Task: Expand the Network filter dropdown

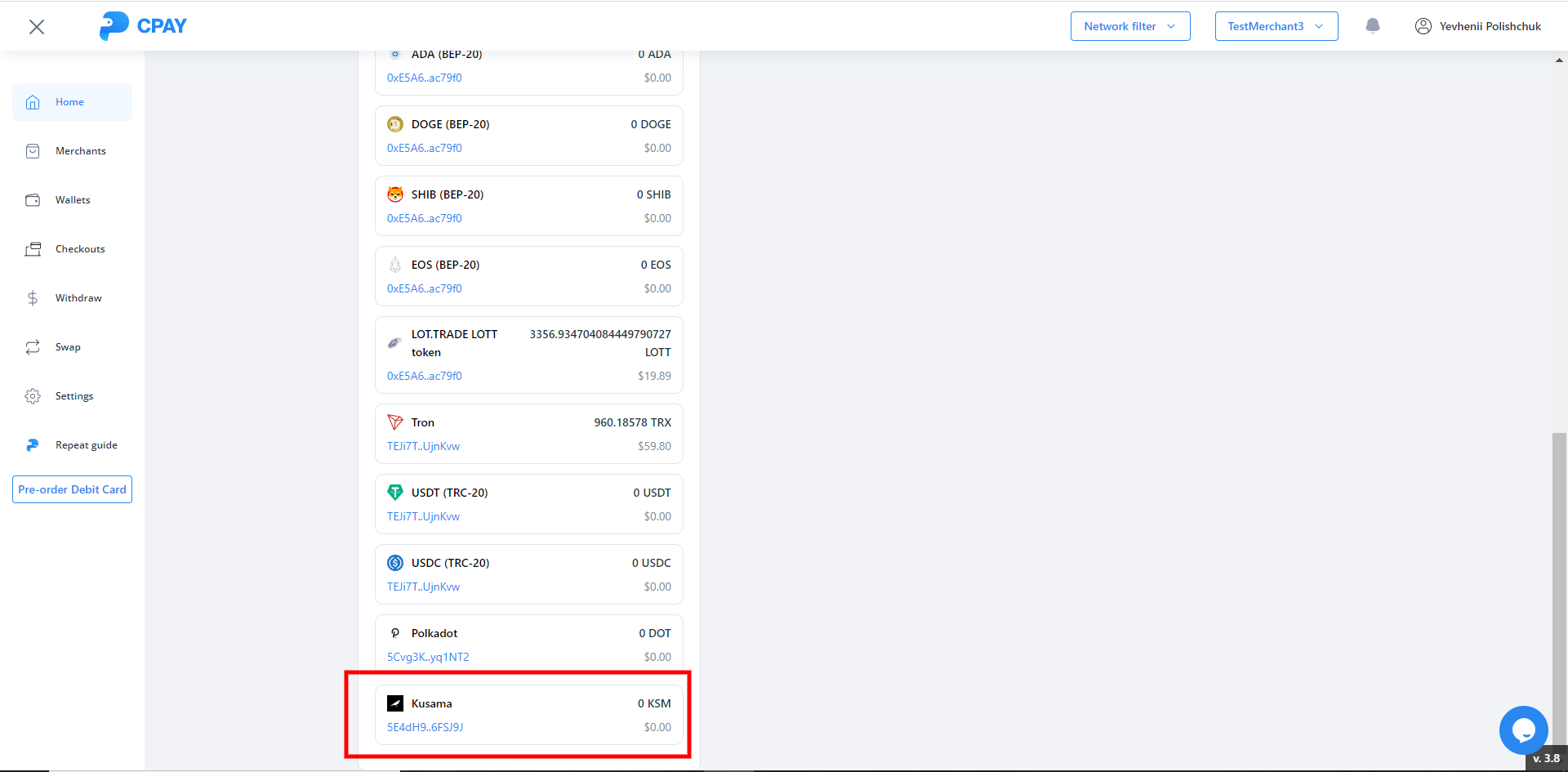Action: coord(1129,26)
